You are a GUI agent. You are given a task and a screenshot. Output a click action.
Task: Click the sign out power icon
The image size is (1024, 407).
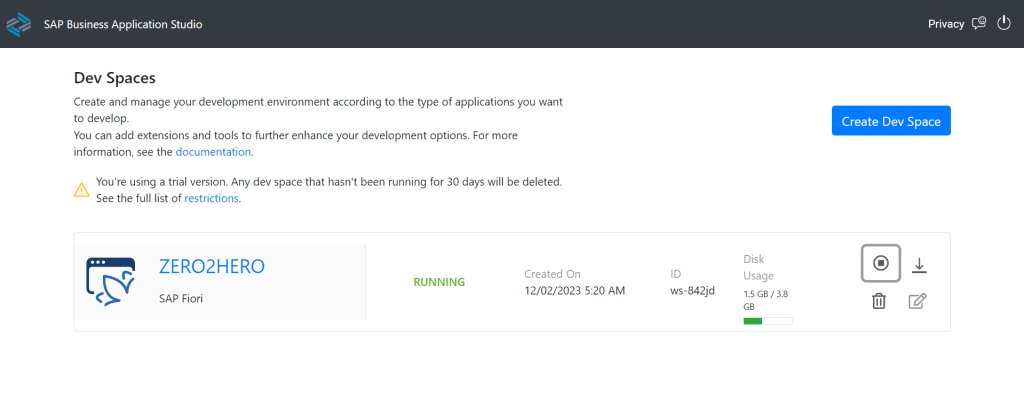coord(1005,23)
